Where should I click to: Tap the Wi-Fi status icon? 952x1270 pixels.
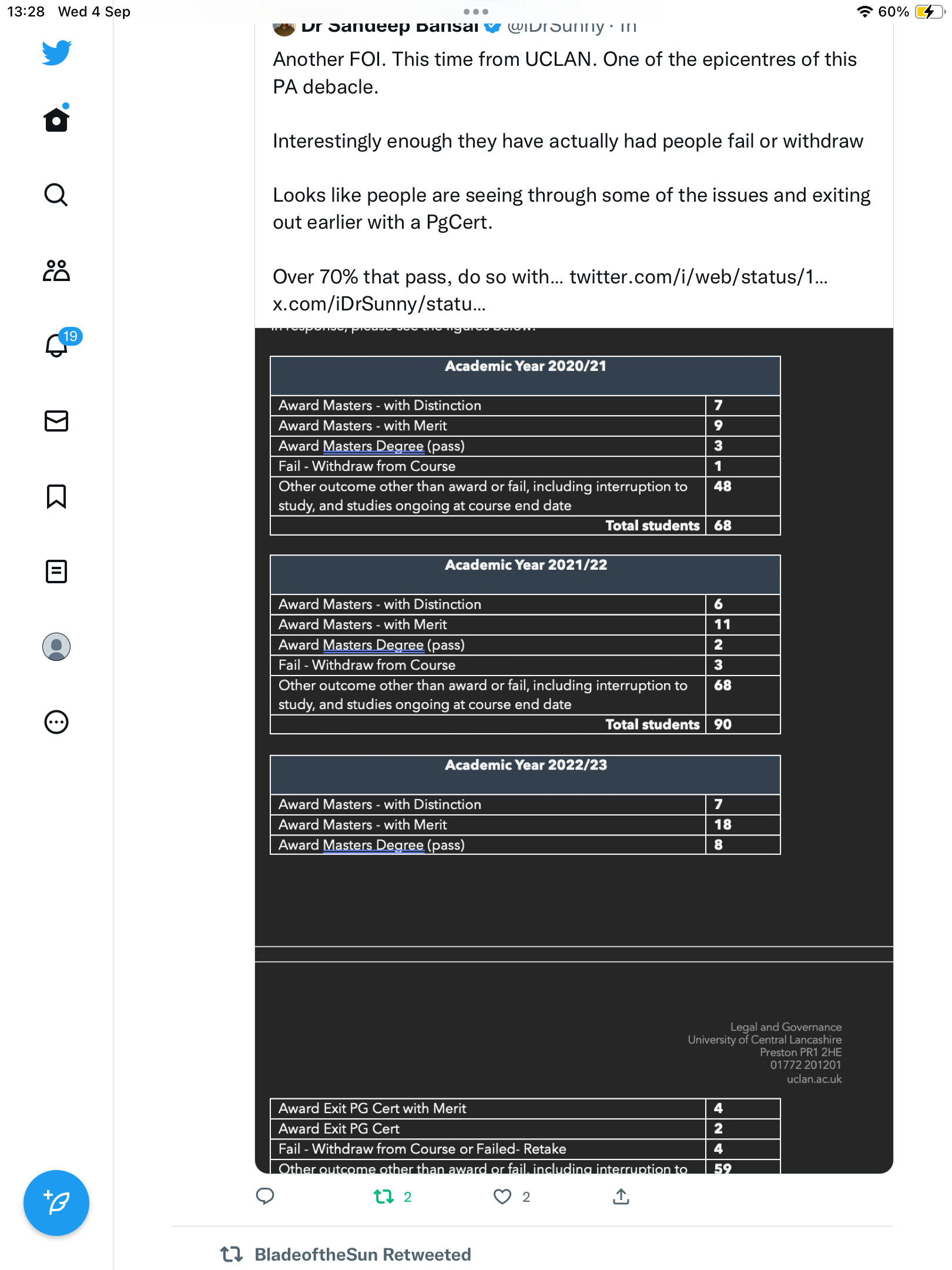click(864, 12)
